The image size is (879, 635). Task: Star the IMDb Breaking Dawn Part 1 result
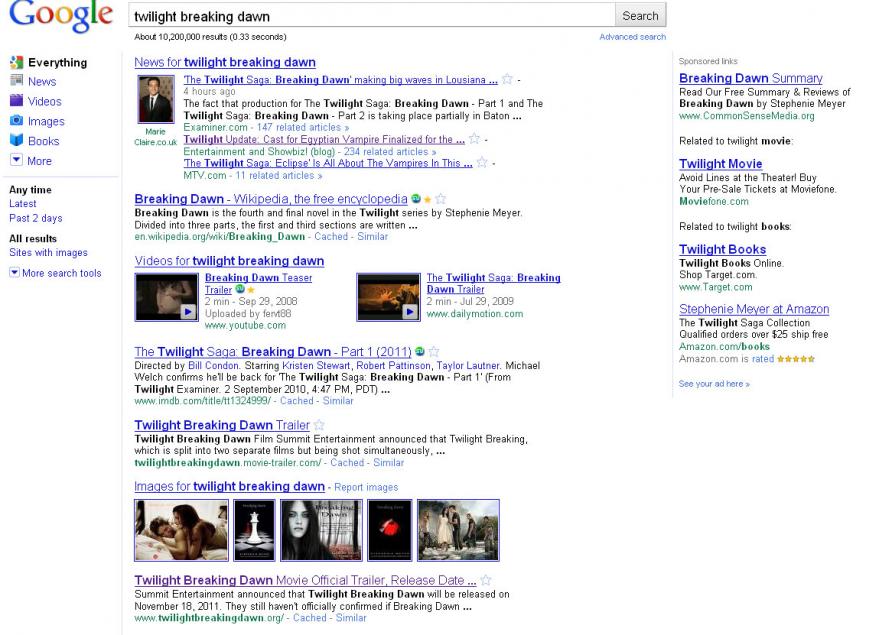tap(433, 351)
